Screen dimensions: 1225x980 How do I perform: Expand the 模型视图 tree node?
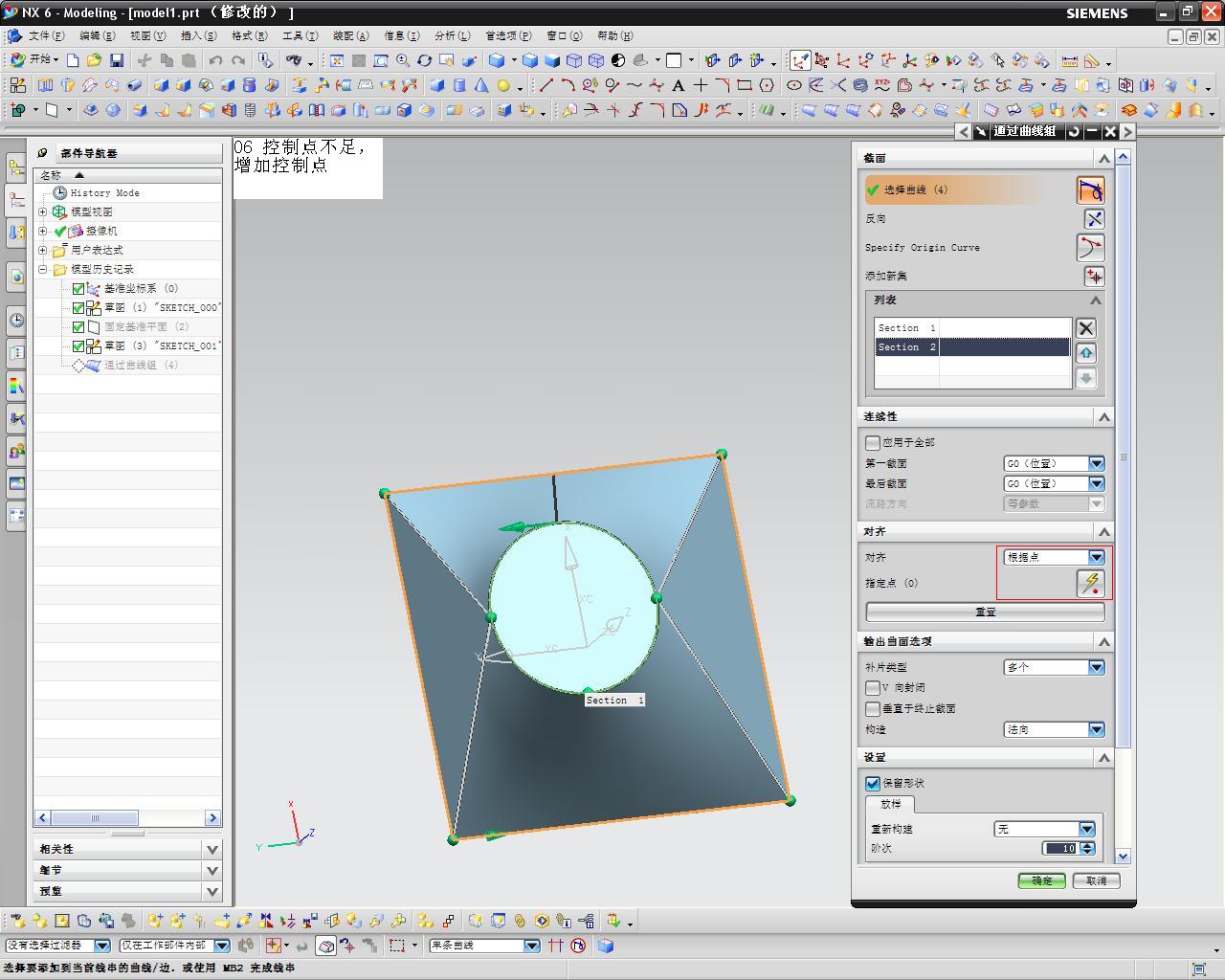[42, 212]
